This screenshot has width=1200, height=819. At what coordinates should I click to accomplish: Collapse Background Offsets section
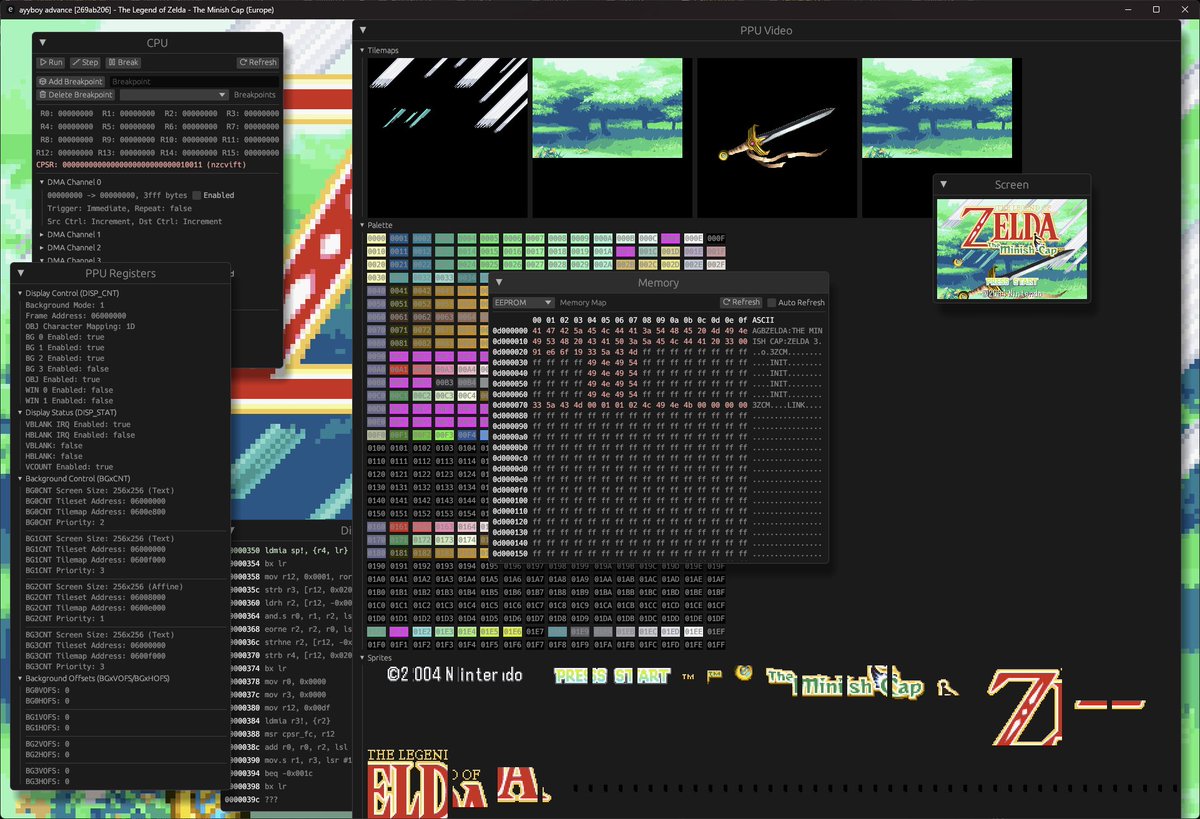tap(20, 678)
